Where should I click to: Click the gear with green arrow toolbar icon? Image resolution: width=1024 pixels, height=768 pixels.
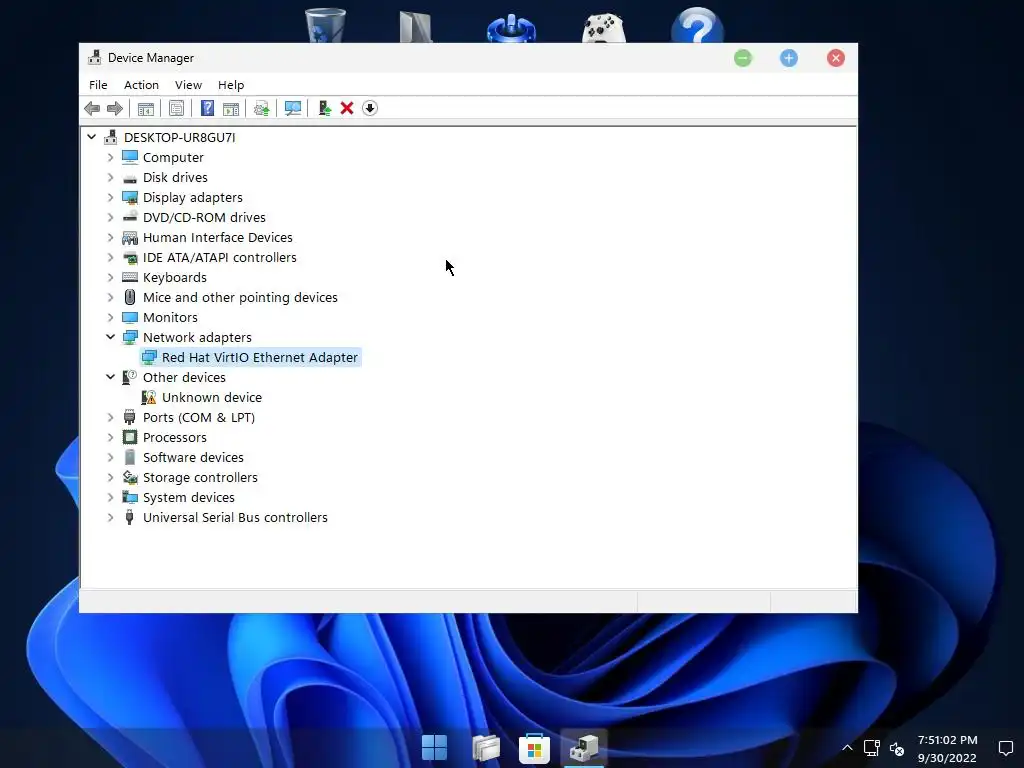pyautogui.click(x=261, y=108)
